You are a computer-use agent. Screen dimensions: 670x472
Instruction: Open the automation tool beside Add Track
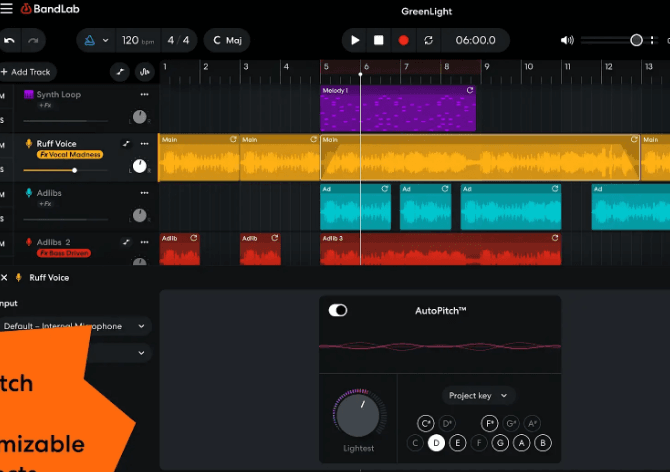120,72
